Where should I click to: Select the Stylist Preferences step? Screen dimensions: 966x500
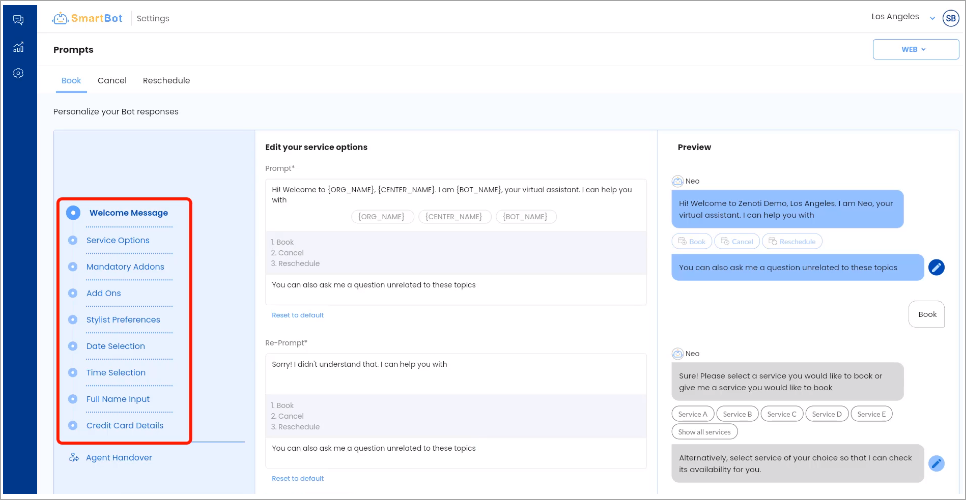123,320
